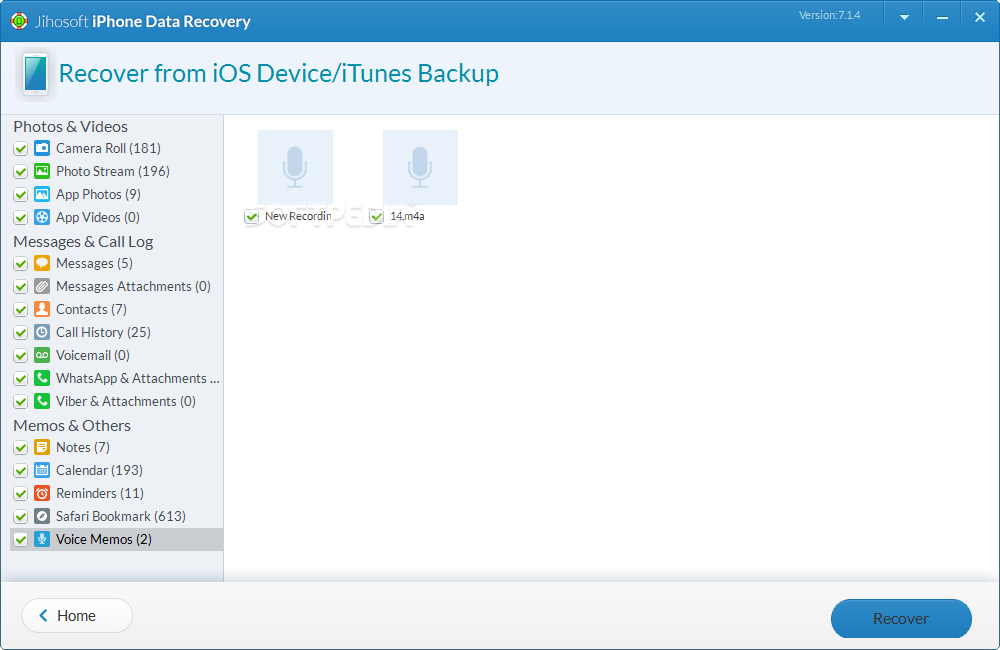Viewport: 1000px width, 650px height.
Task: Open the Camera Roll (181) category
Action: (108, 148)
